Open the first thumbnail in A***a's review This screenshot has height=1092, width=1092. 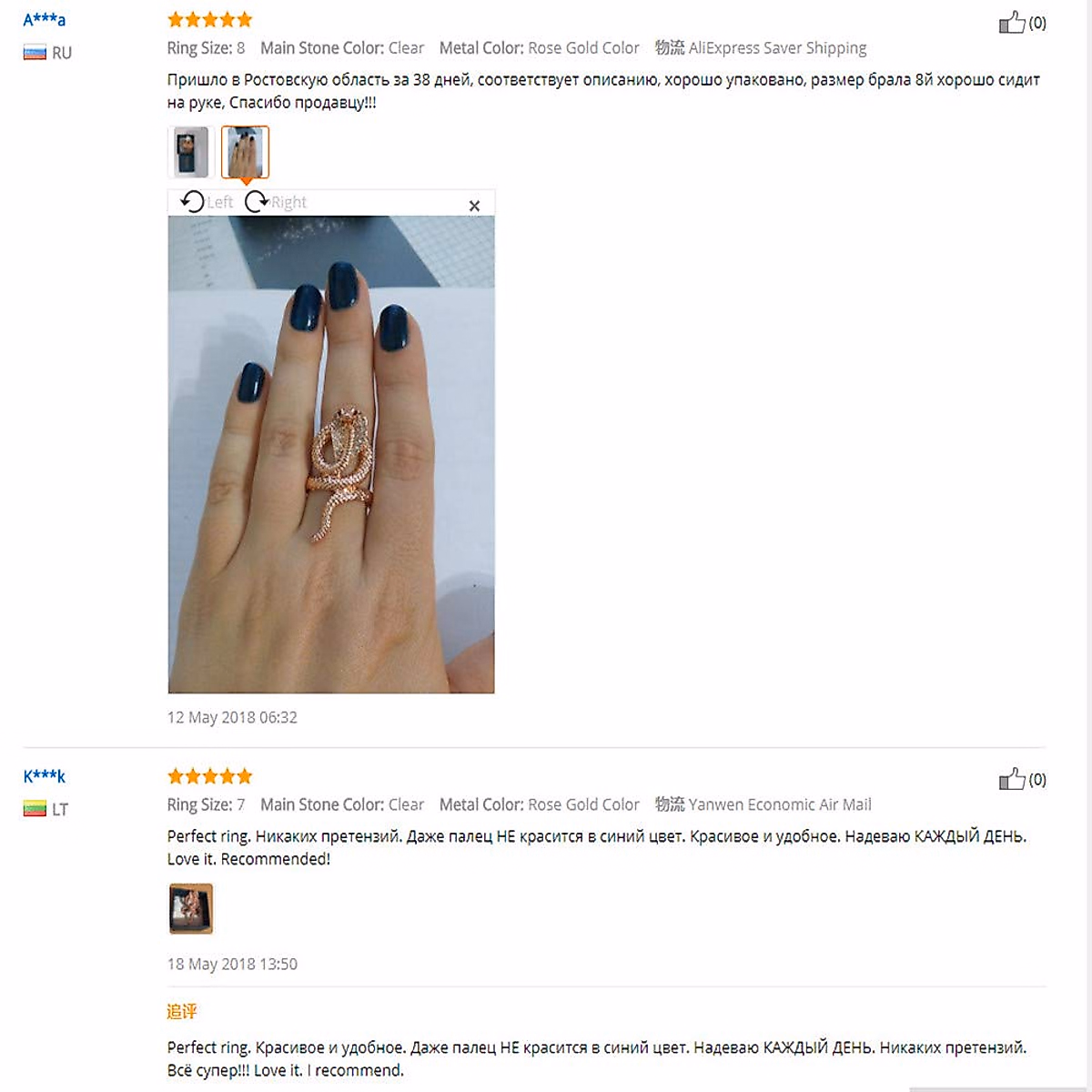[191, 152]
